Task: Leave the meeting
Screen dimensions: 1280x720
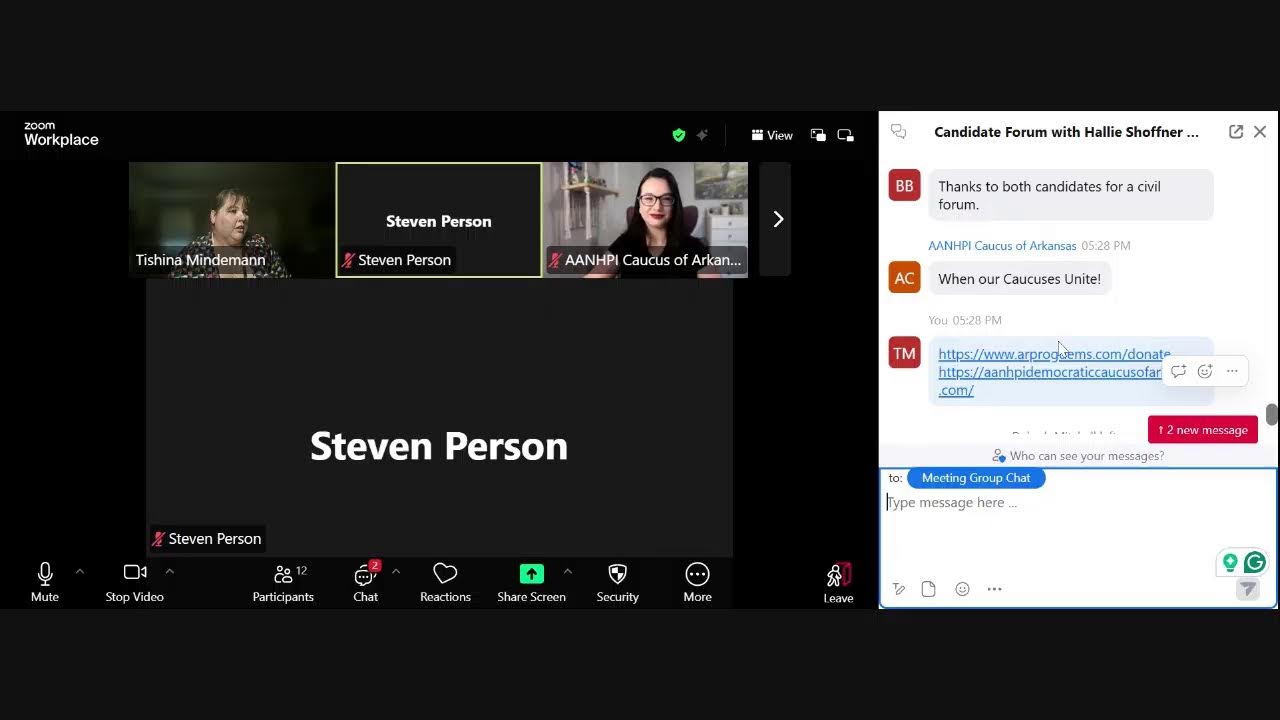Action: [838, 583]
